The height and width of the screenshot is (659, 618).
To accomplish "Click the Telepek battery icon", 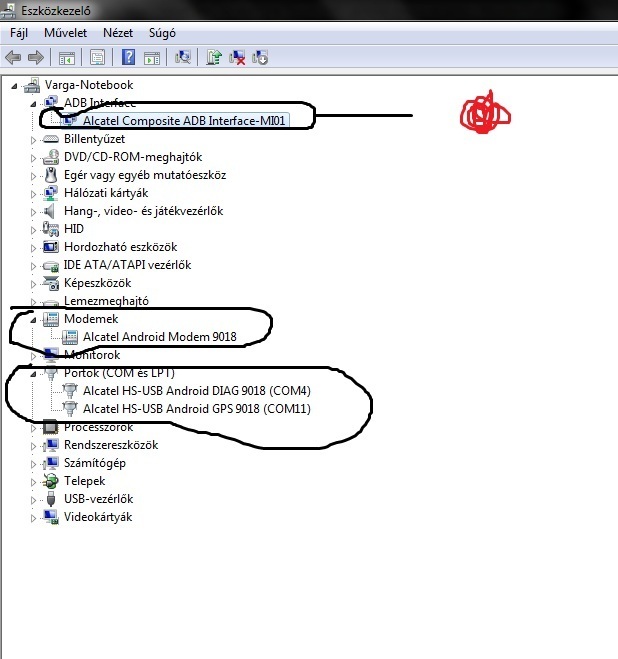I will tap(51, 481).
